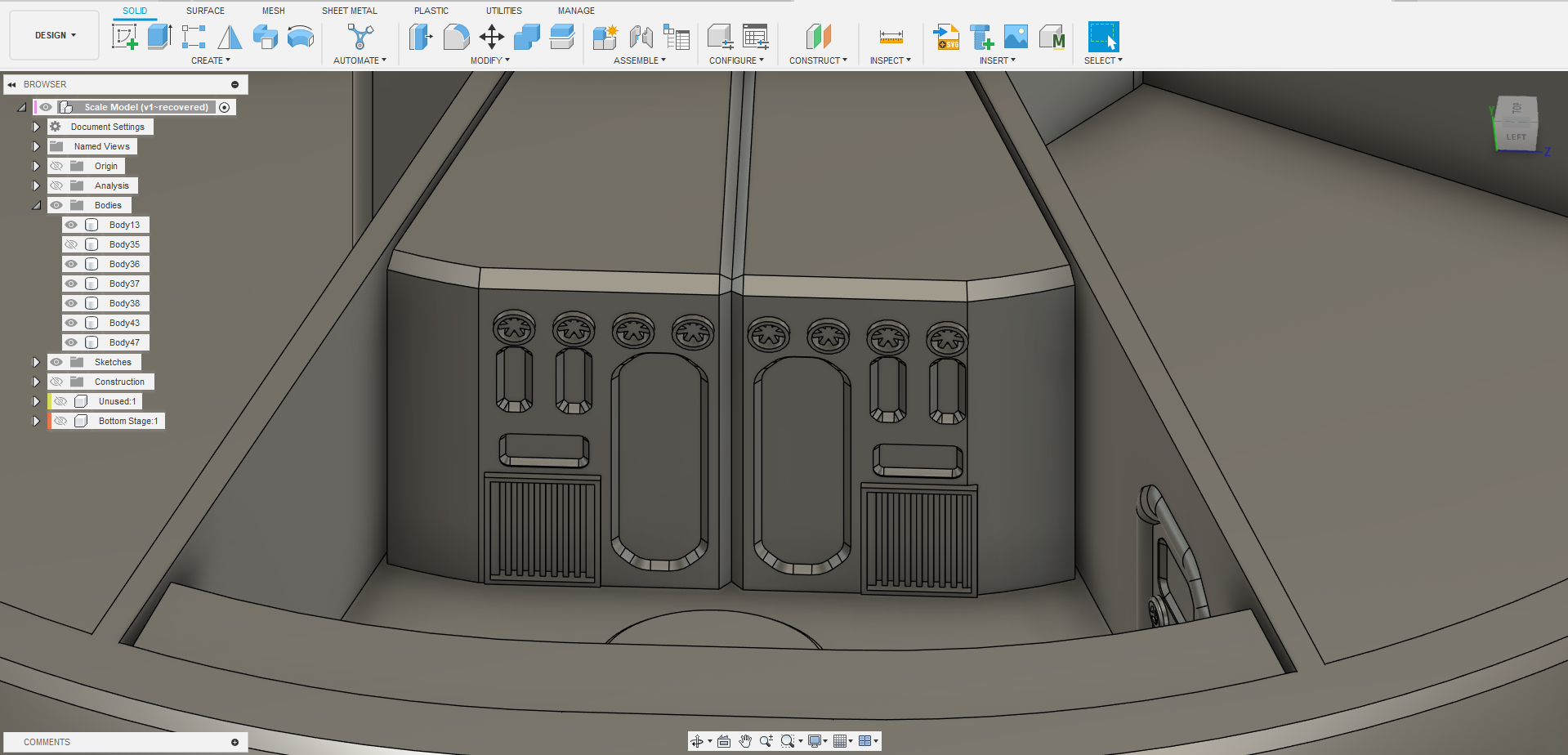Switch to the Surface tab
The width and height of the screenshot is (1568, 755).
pos(205,11)
